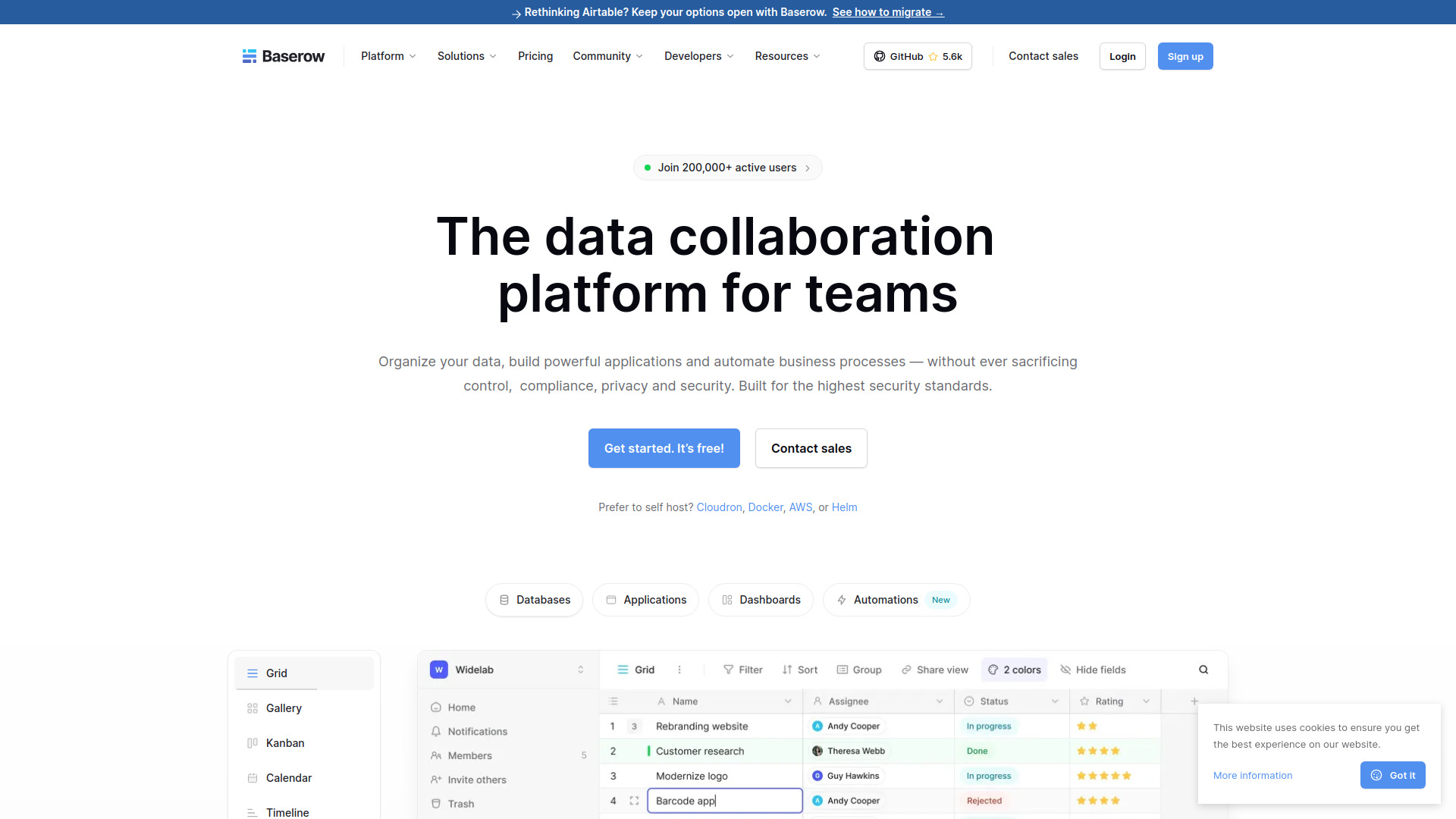Image resolution: width=1456 pixels, height=819 pixels.
Task: Open AWS self-host link
Action: (801, 507)
